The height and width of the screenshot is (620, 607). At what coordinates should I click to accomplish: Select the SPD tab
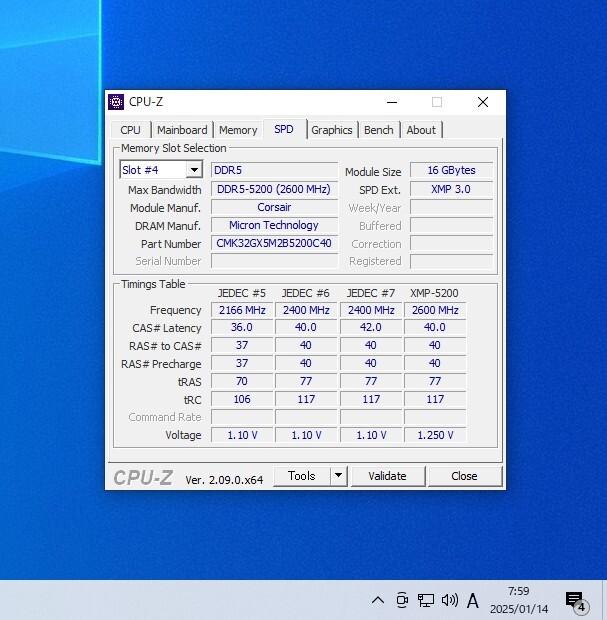[284, 129]
